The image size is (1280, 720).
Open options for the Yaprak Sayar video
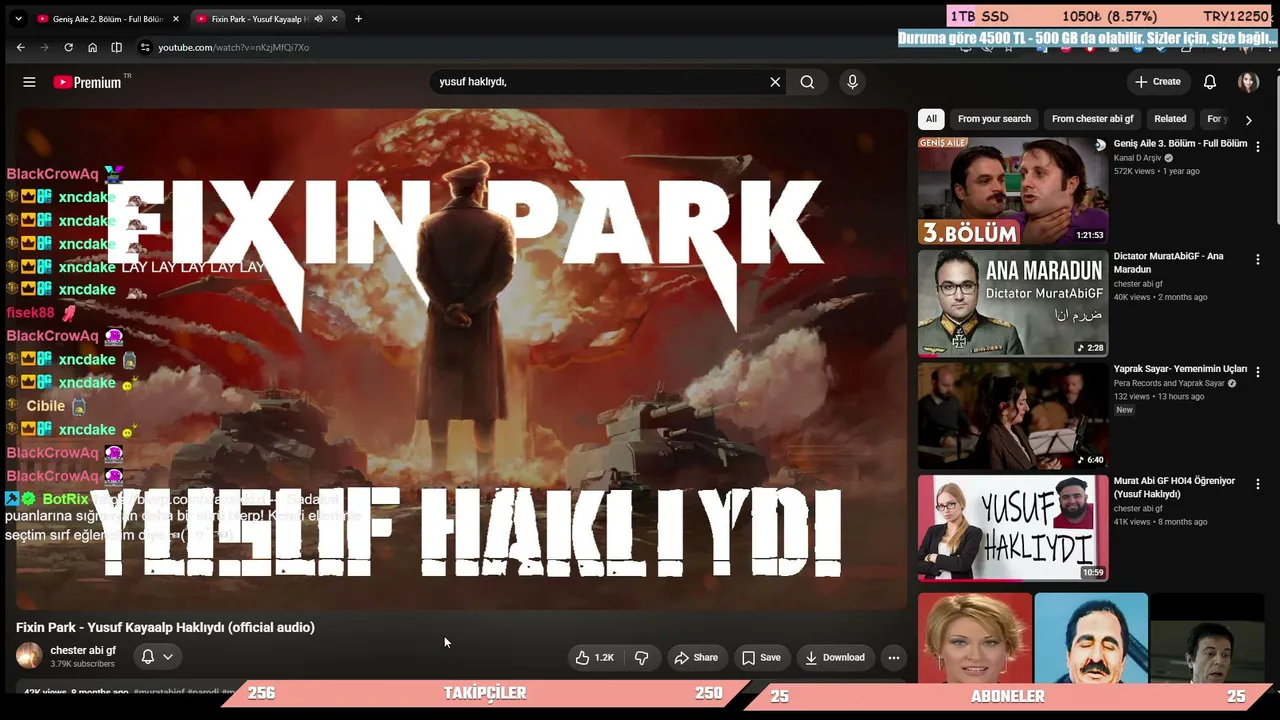pos(1258,371)
